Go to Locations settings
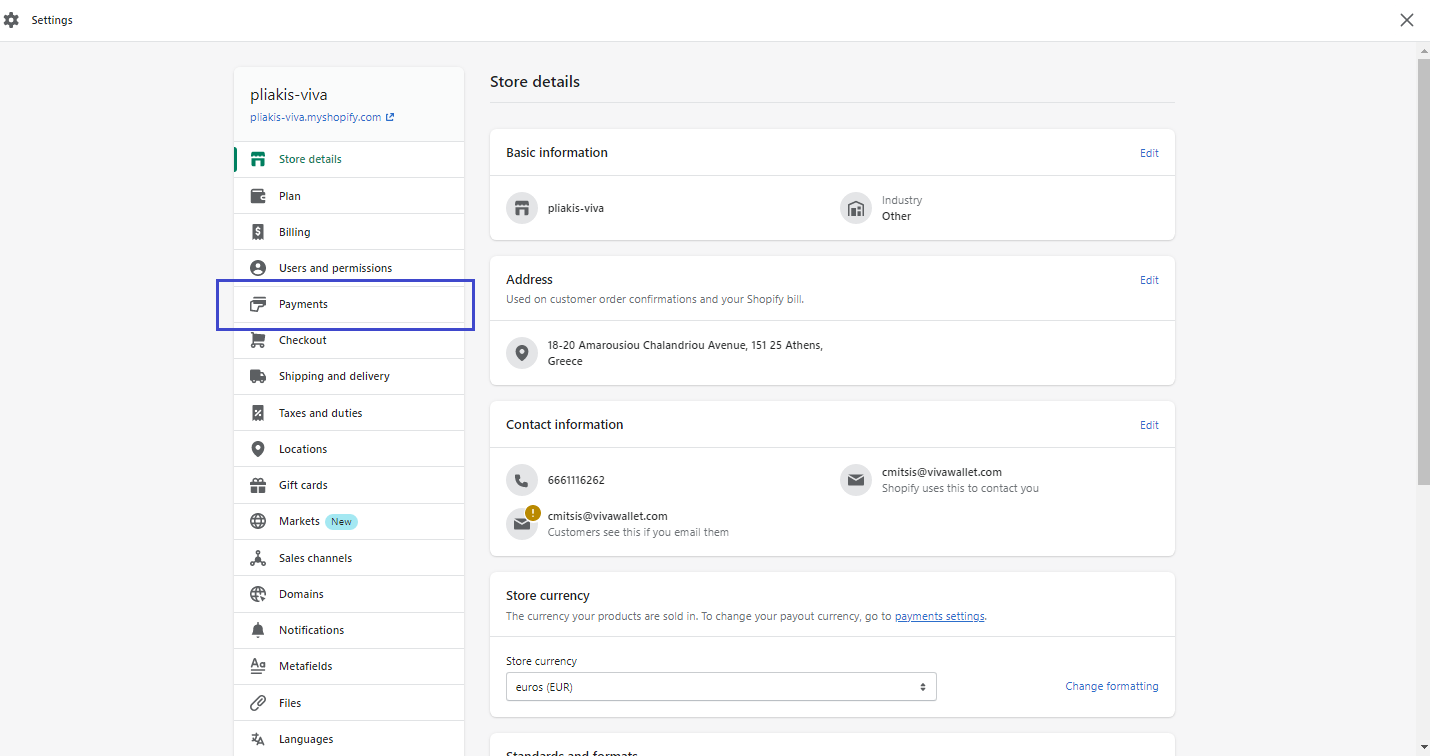Viewport: 1430px width, 756px height. (x=349, y=449)
